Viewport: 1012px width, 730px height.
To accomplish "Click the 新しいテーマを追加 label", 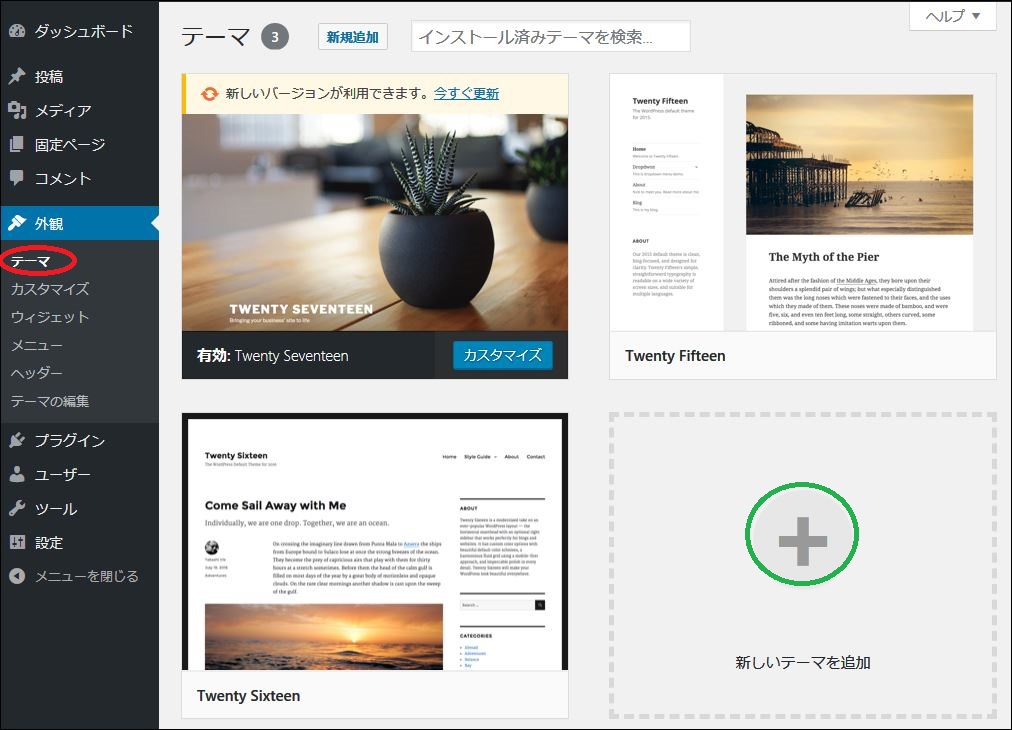I will pos(803,662).
